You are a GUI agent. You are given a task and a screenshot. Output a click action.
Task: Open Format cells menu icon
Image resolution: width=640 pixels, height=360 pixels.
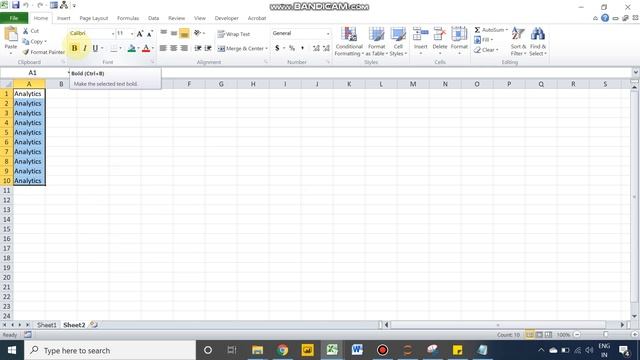coord(459,34)
